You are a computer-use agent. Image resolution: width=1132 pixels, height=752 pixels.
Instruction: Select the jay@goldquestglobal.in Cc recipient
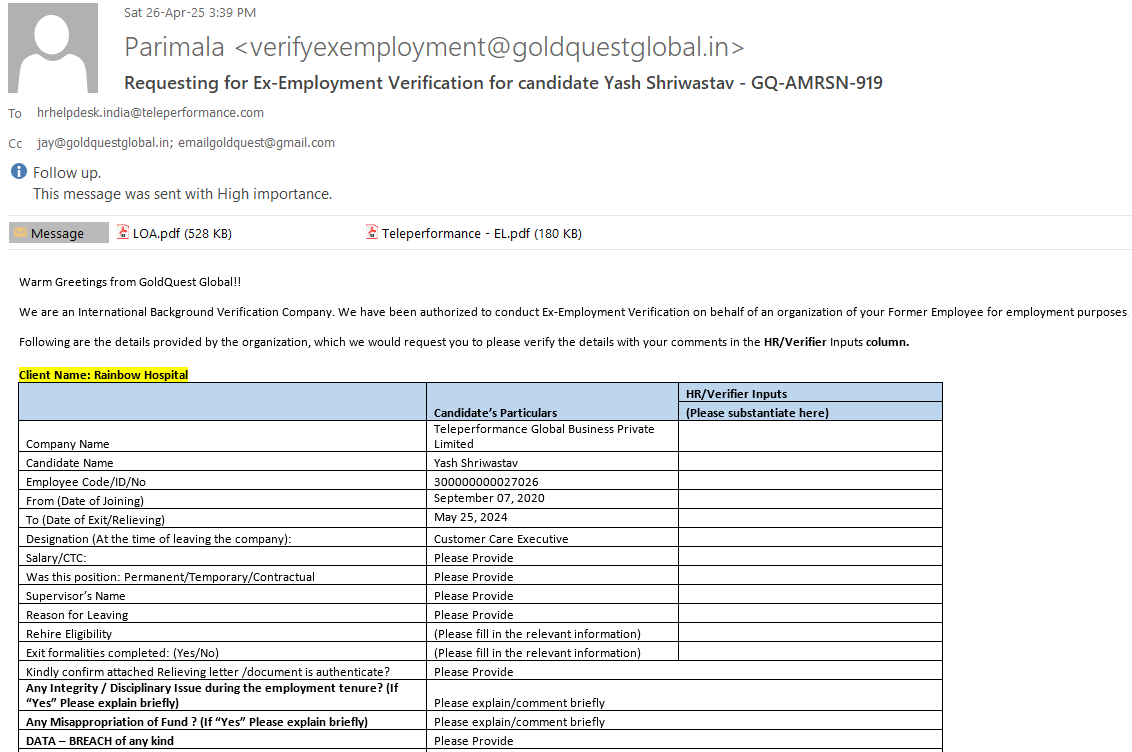click(104, 143)
